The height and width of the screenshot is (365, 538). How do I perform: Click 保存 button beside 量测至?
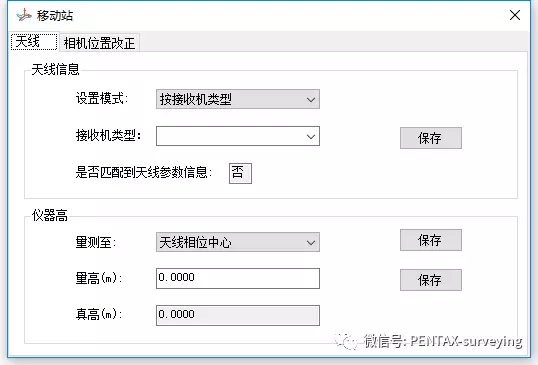tap(431, 240)
